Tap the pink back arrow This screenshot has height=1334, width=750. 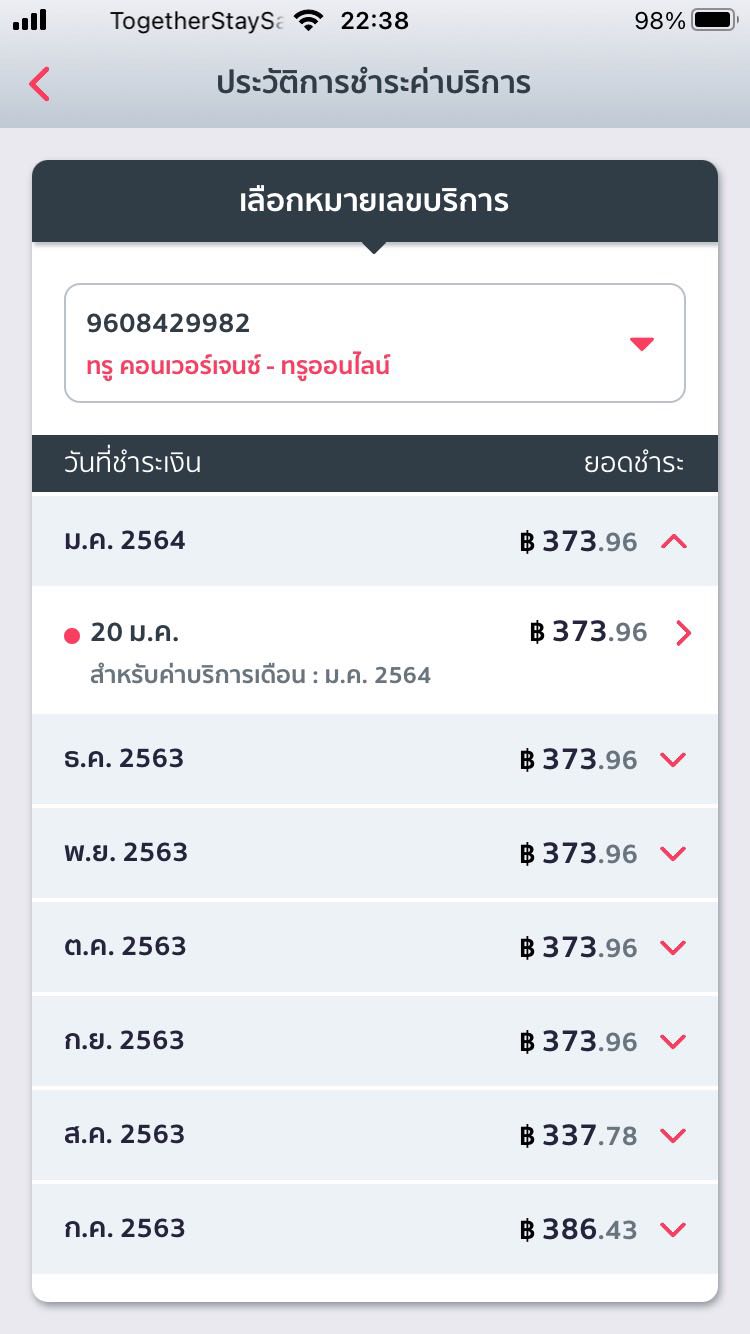point(40,84)
